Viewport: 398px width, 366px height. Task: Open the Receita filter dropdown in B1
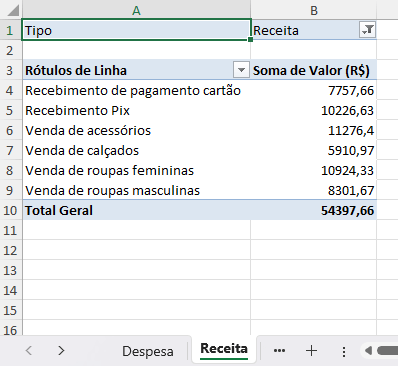[x=367, y=30]
